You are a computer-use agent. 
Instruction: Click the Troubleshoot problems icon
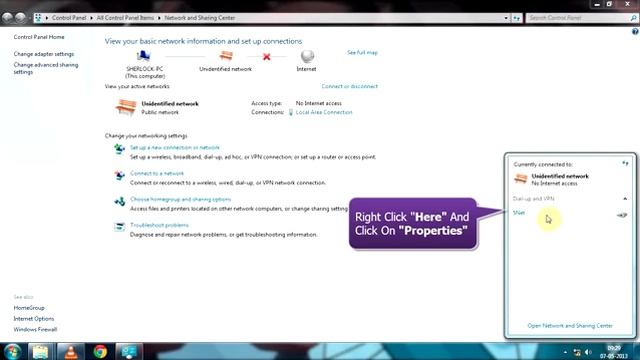[119, 227]
